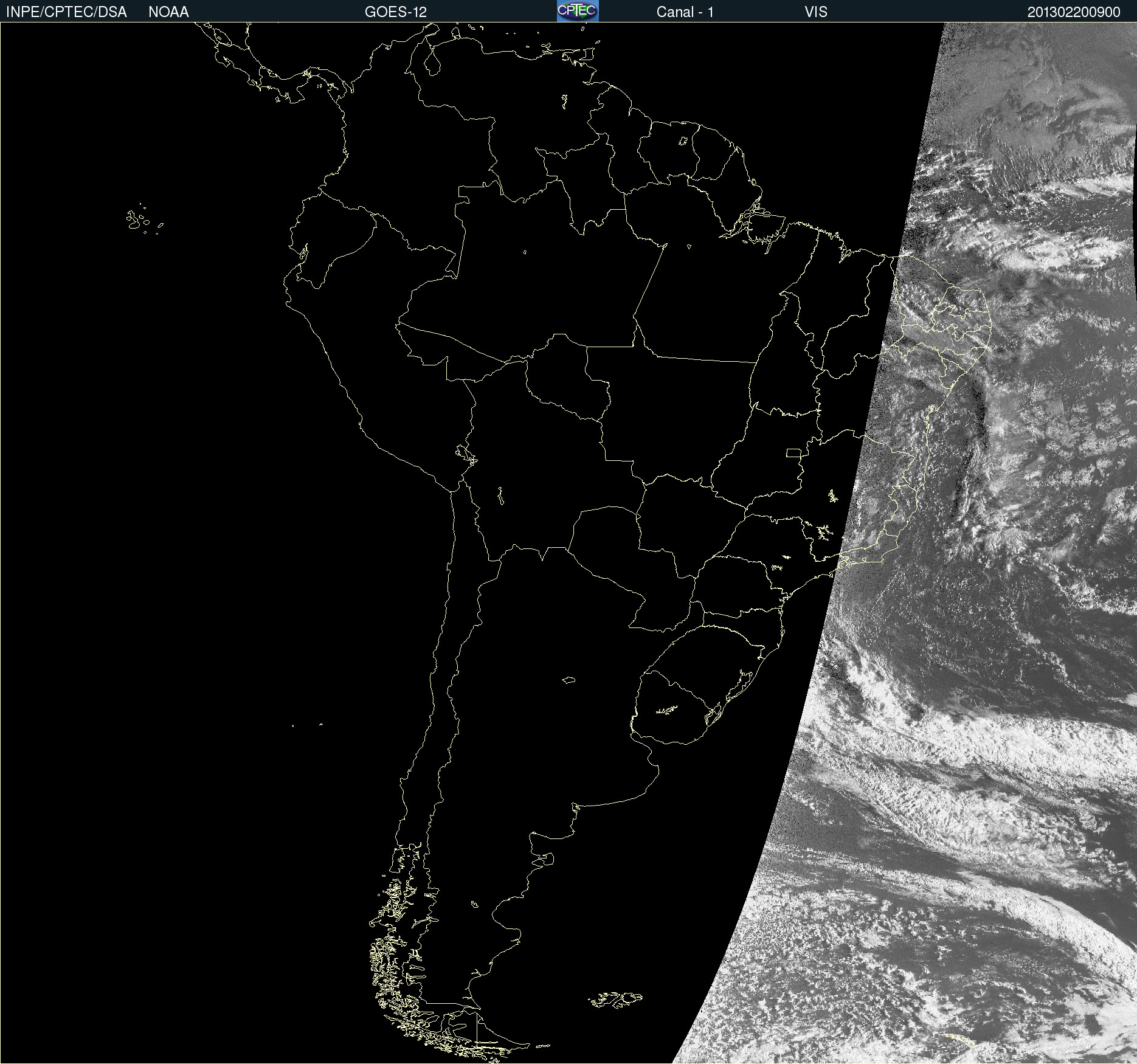The height and width of the screenshot is (1064, 1137).
Task: Select the INPE/CPTEC/DSA header label
Action: click(x=66, y=12)
